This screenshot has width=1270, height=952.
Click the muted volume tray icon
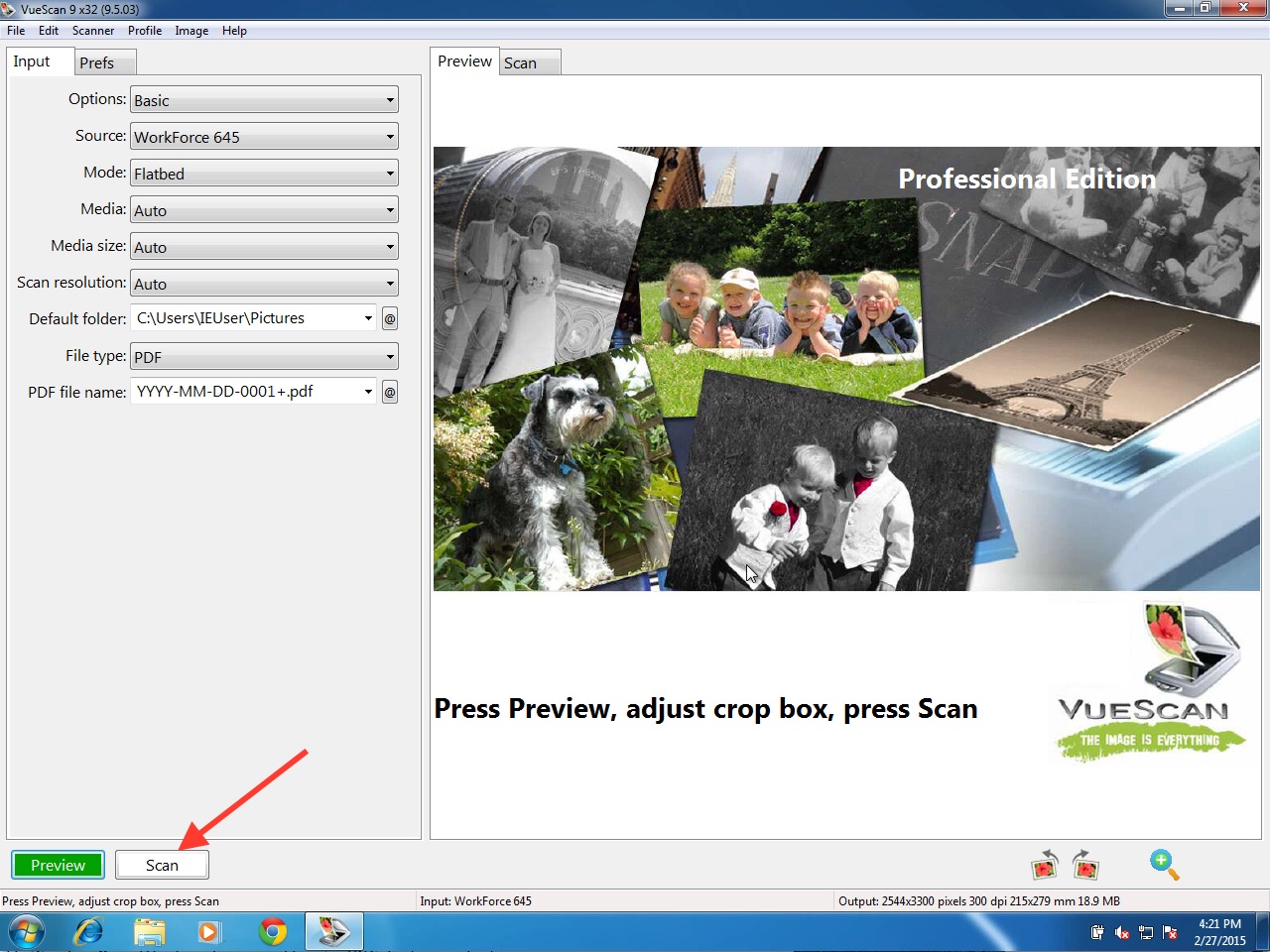click(x=1122, y=932)
